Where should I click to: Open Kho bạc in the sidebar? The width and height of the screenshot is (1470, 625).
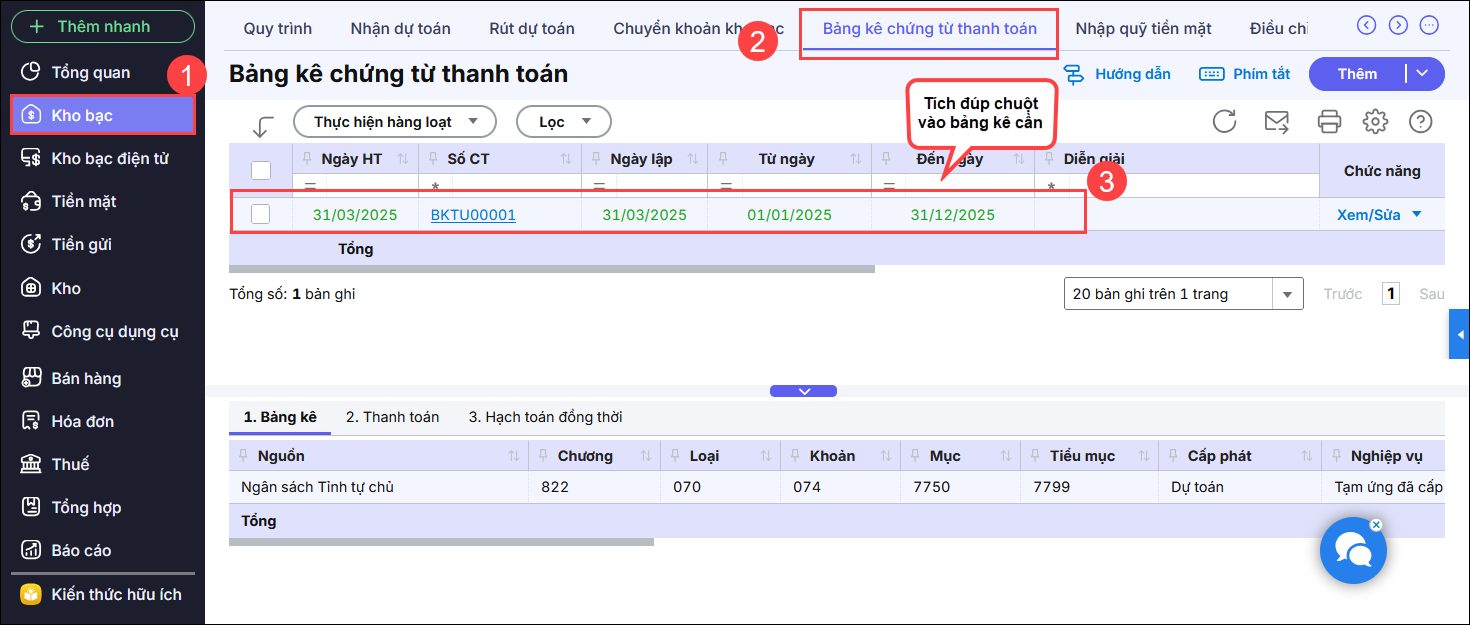103,115
